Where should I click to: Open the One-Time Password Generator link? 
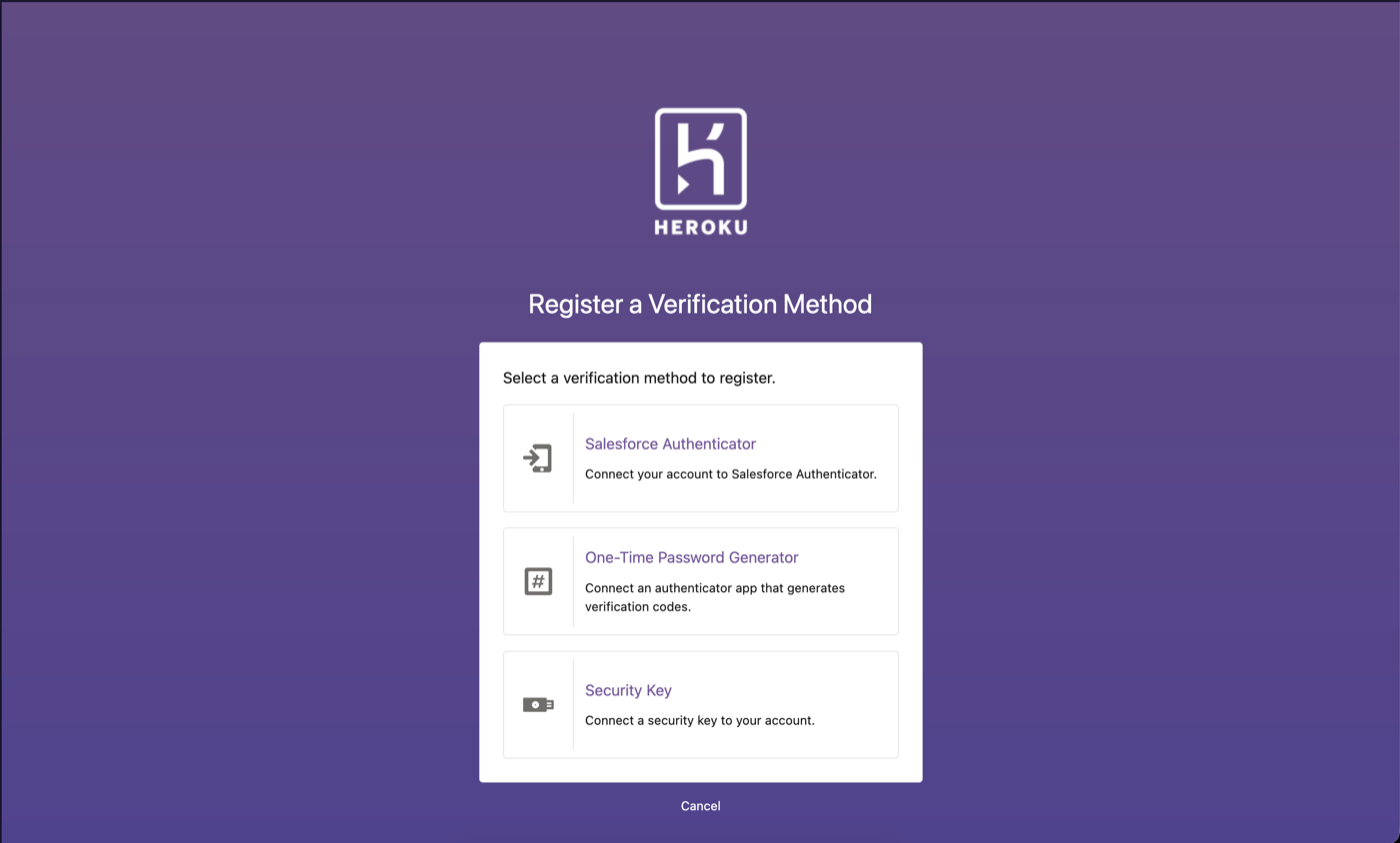pos(691,557)
